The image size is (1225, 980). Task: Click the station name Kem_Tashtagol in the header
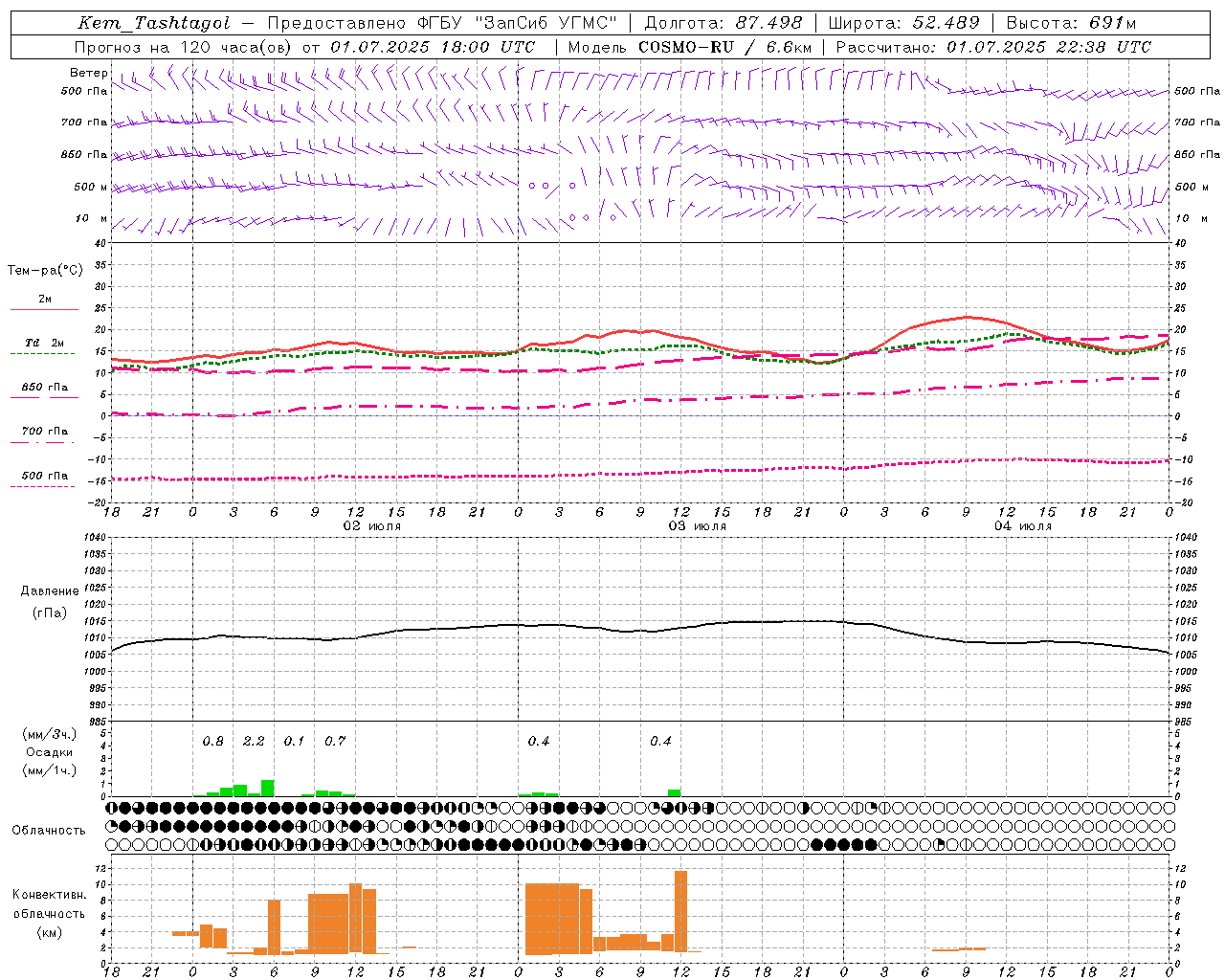(154, 23)
